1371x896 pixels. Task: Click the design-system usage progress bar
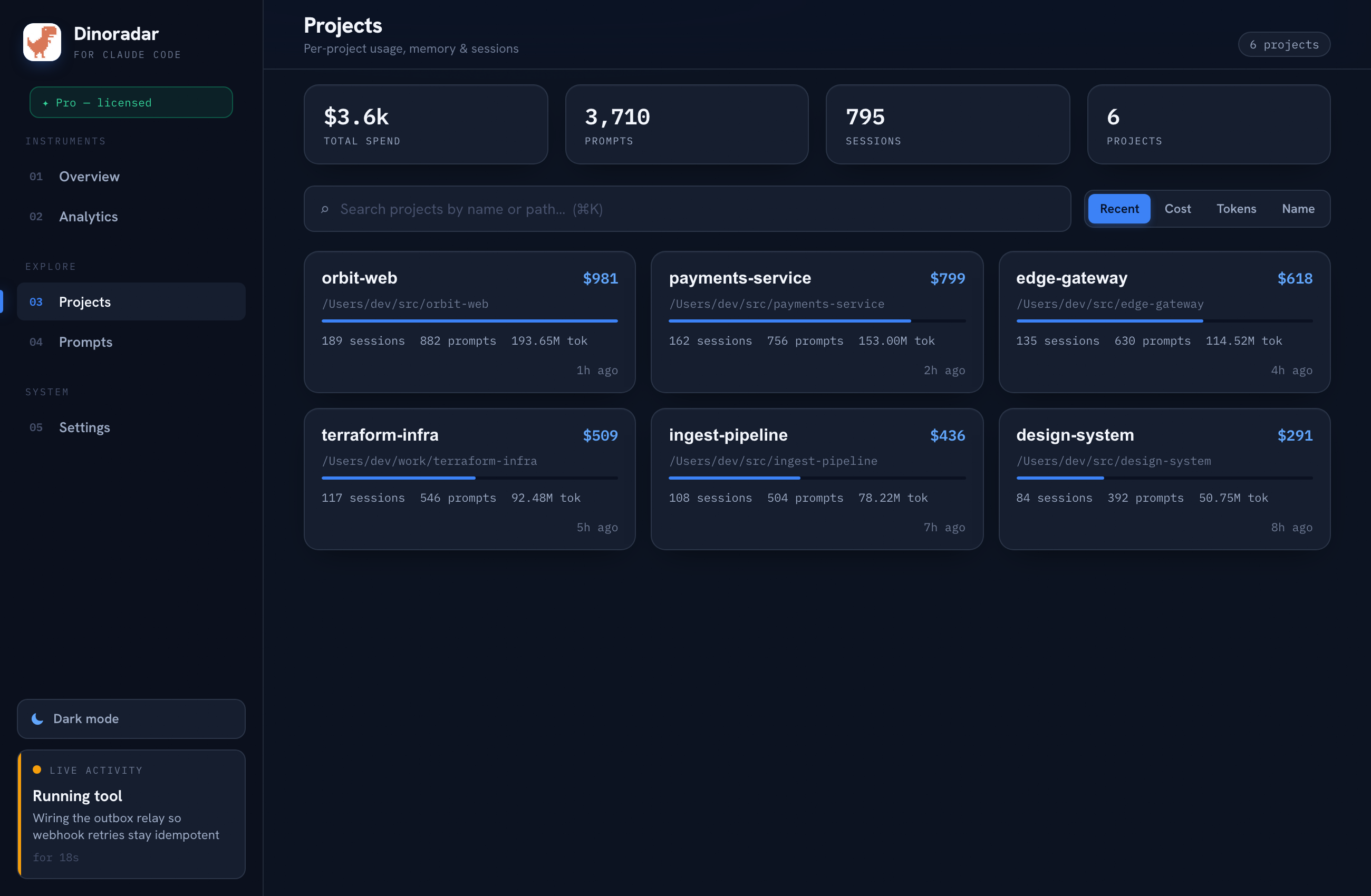tap(1164, 478)
